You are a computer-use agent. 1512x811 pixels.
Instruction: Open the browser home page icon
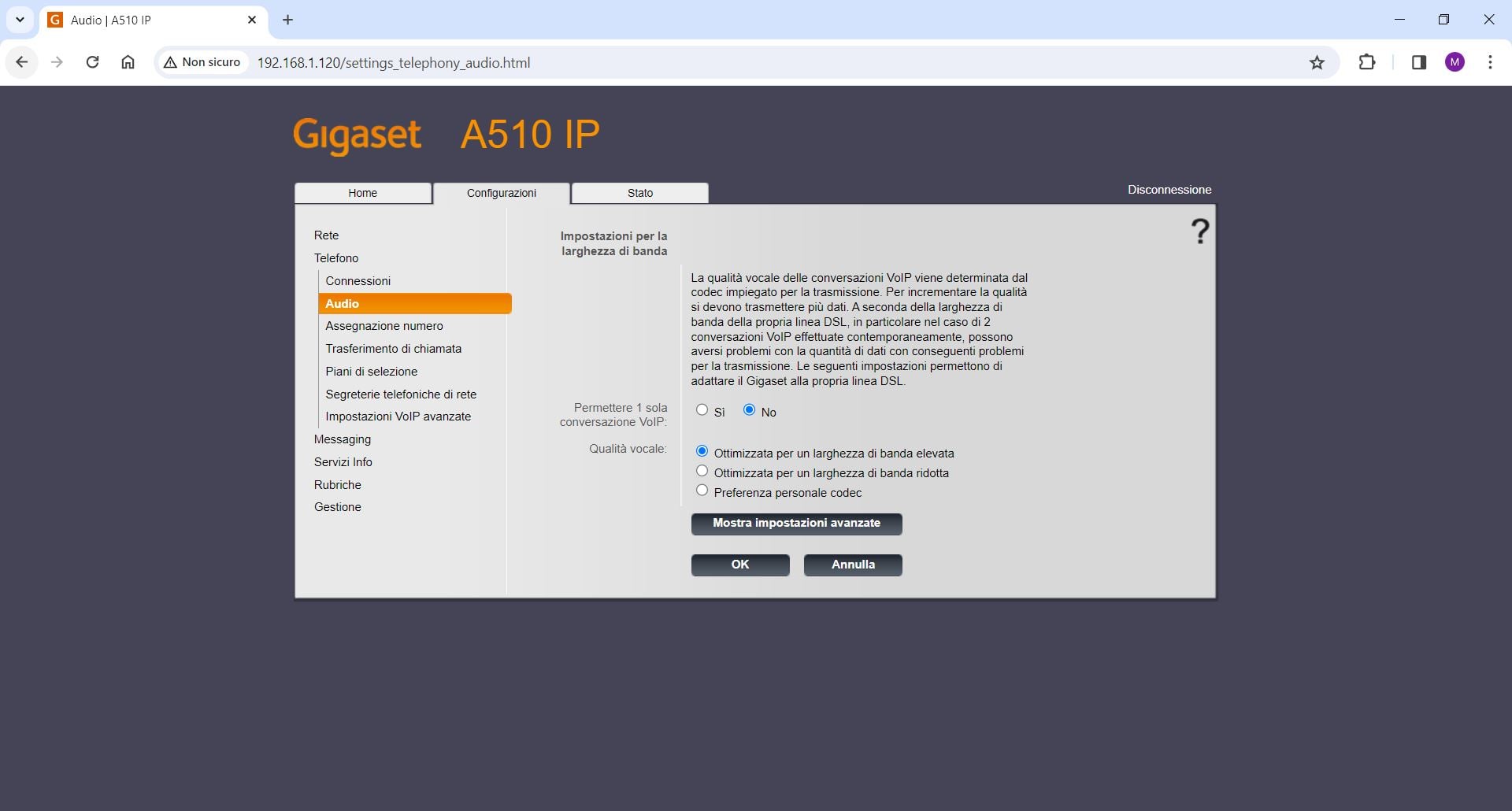coord(128,62)
